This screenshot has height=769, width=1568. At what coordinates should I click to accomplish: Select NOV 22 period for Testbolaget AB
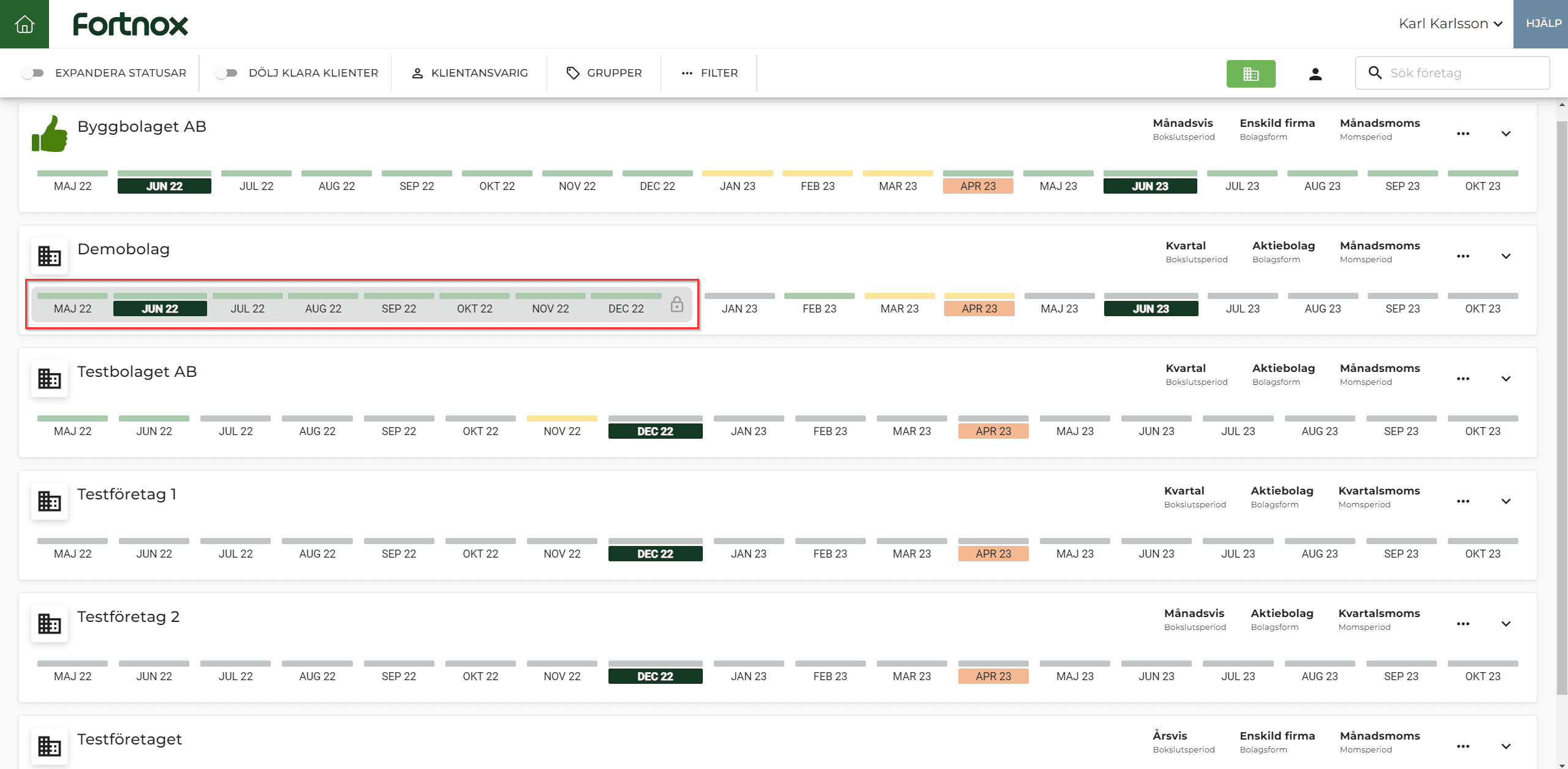point(562,431)
